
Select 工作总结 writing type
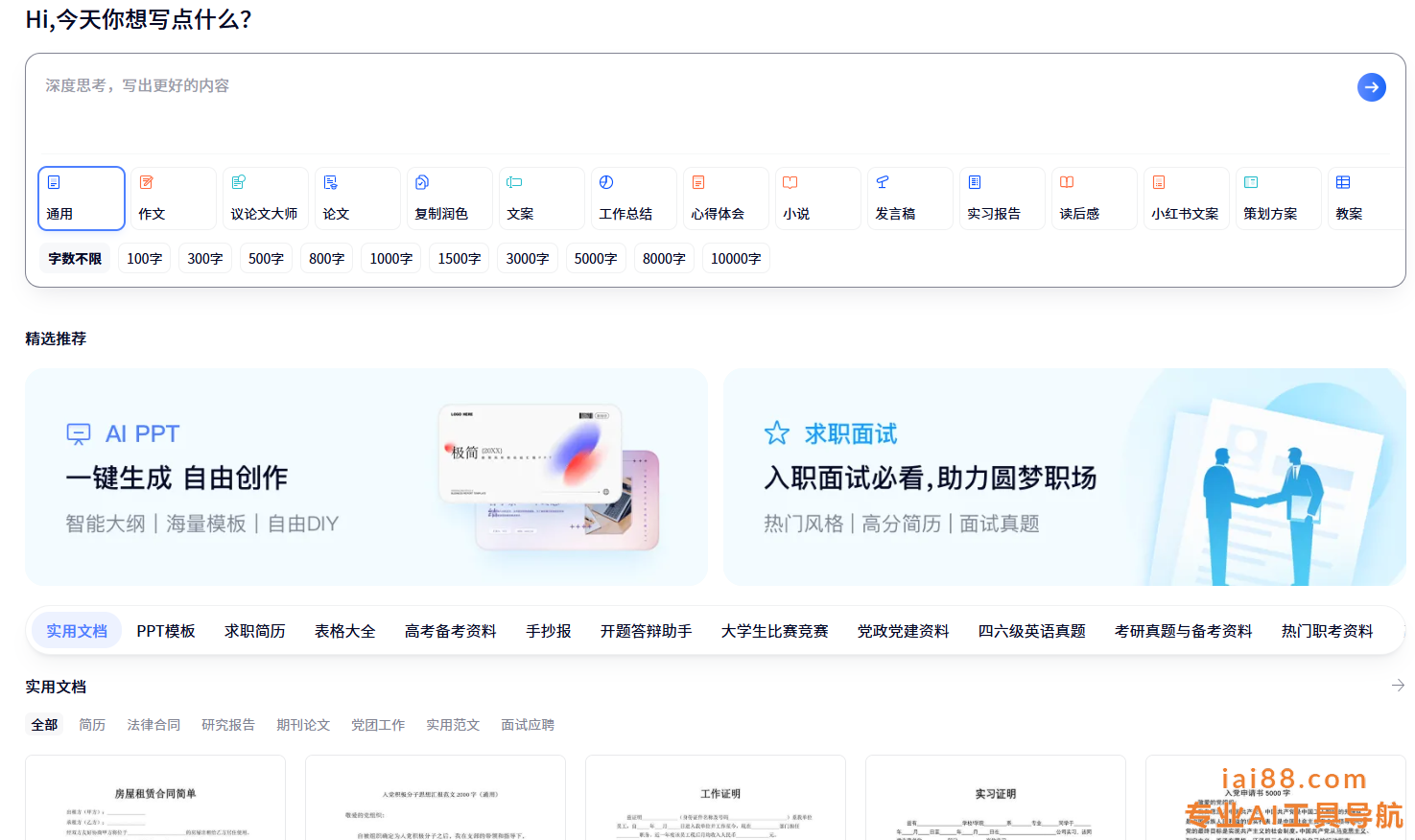634,198
